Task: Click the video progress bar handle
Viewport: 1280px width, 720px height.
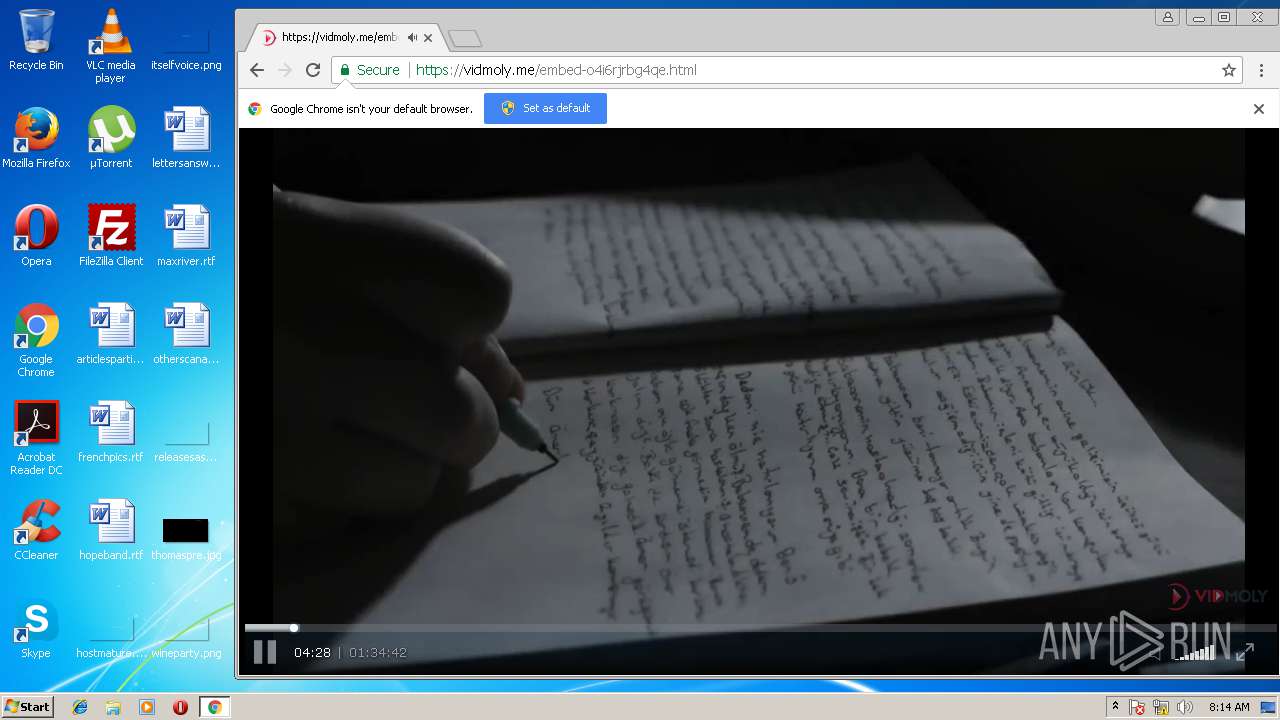Action: coord(294,628)
